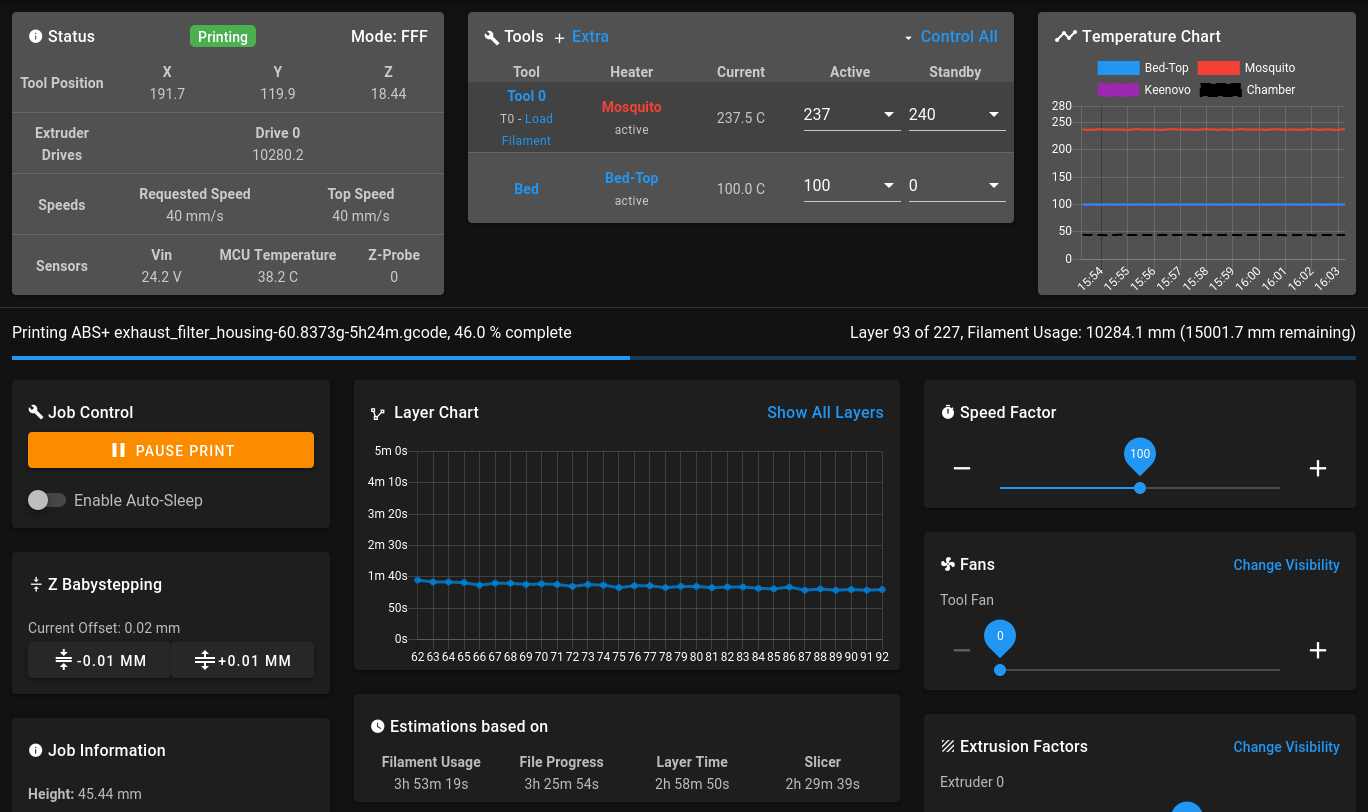
Task: Click the plus icon before Extra
Action: pos(560,37)
